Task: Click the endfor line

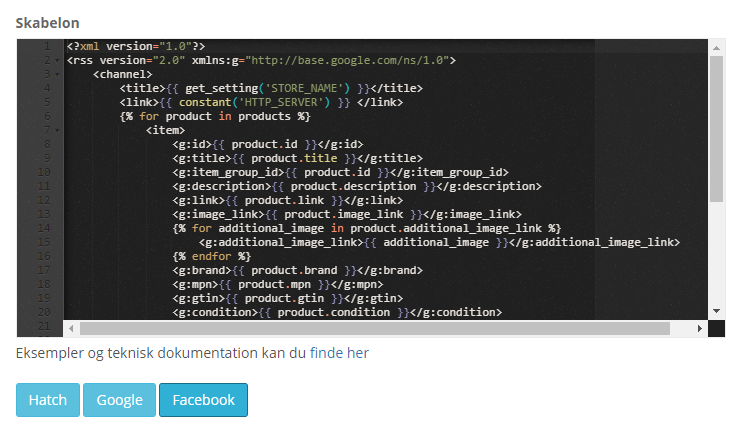Action: tap(212, 257)
